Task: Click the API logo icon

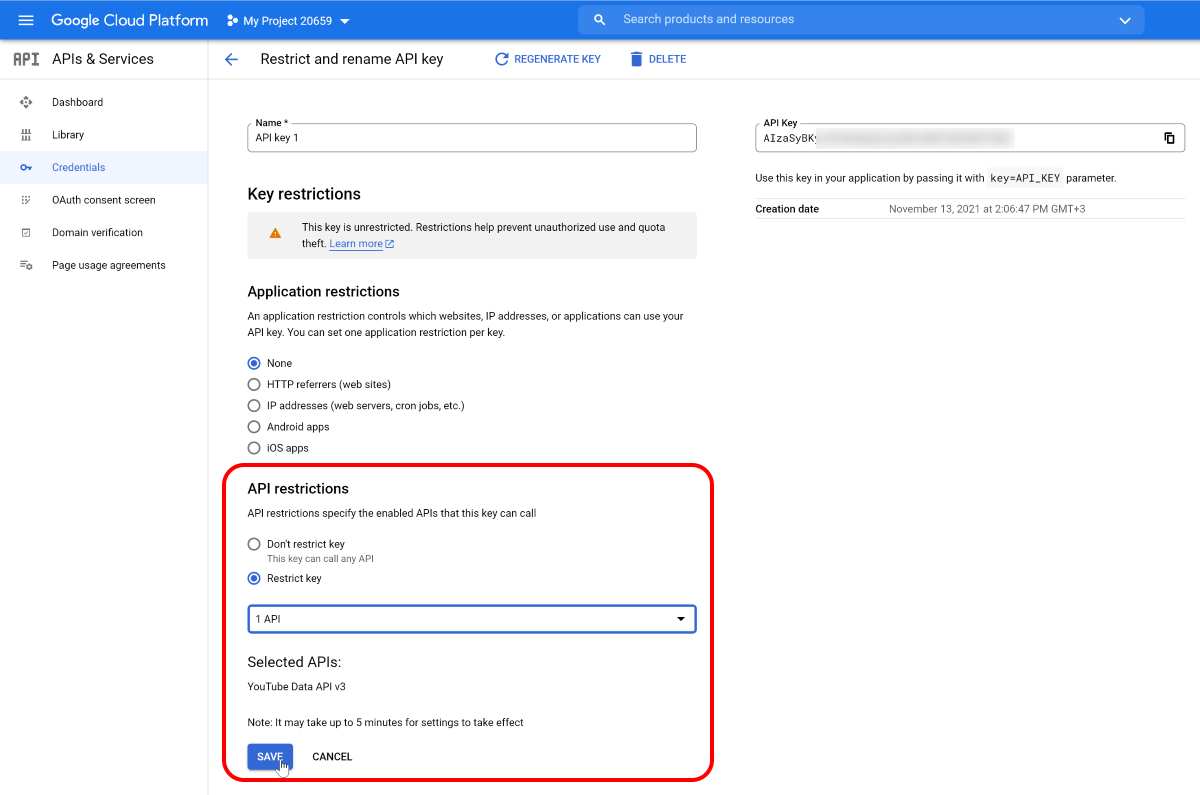Action: pos(26,59)
